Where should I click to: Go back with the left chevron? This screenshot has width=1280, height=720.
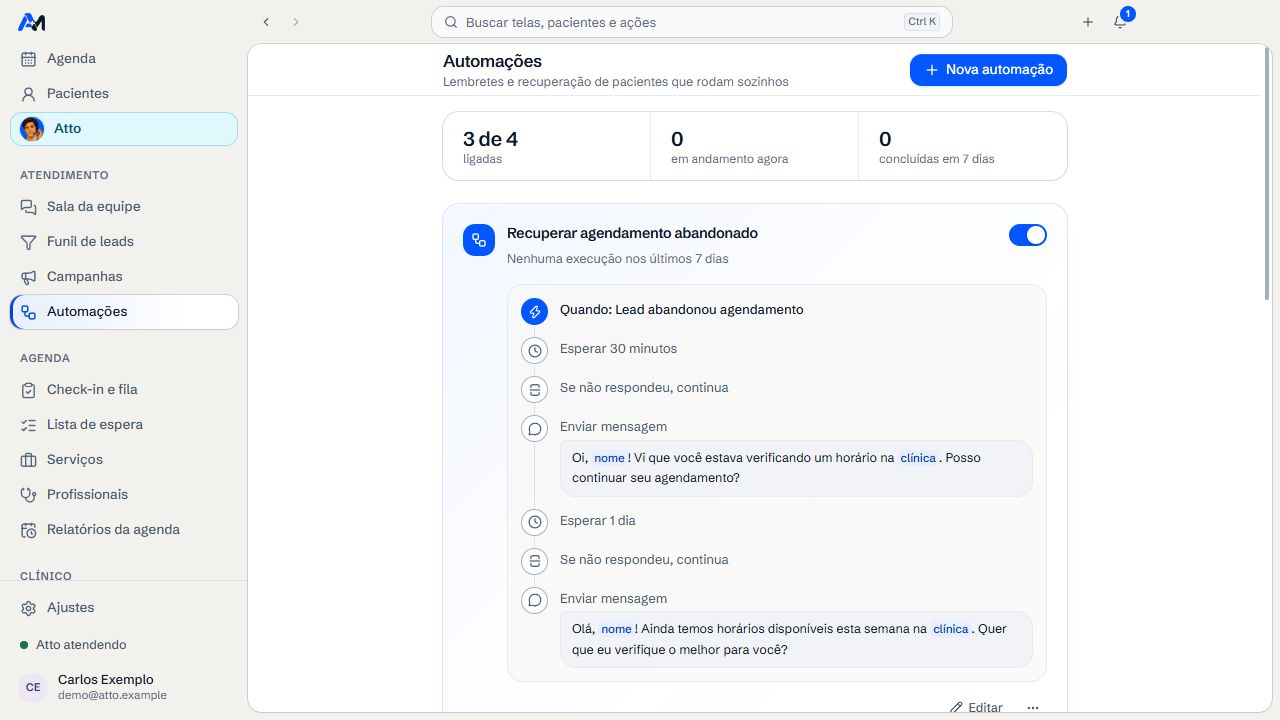pos(266,22)
